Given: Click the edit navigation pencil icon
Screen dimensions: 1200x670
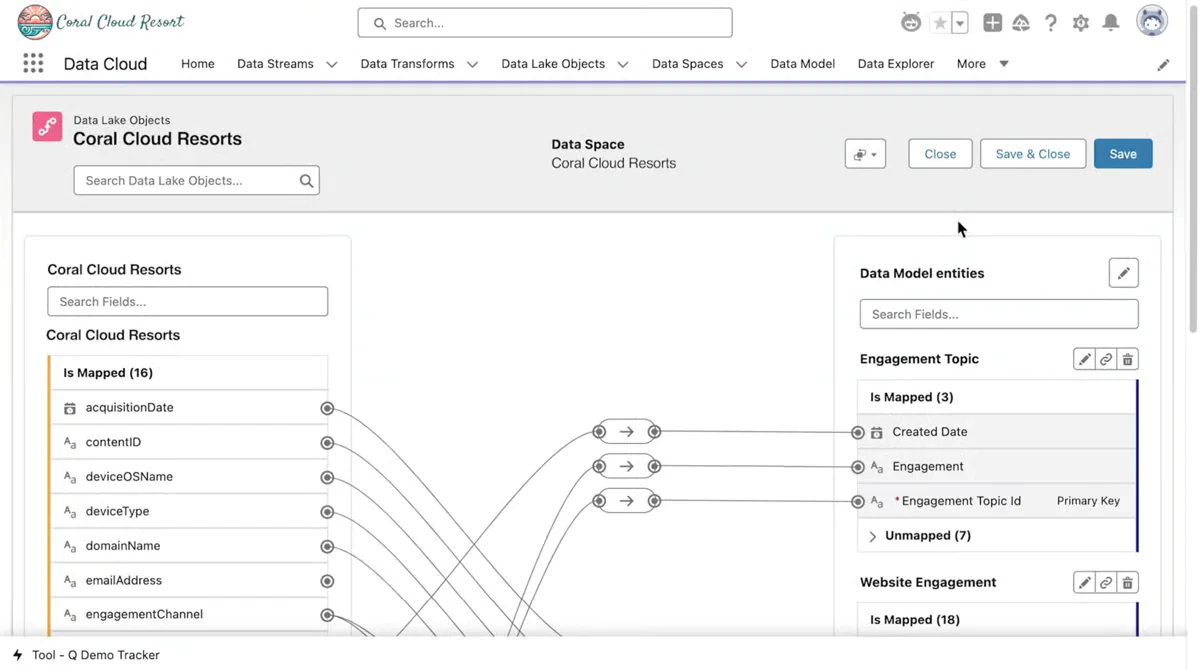Looking at the screenshot, I should click(1163, 64).
